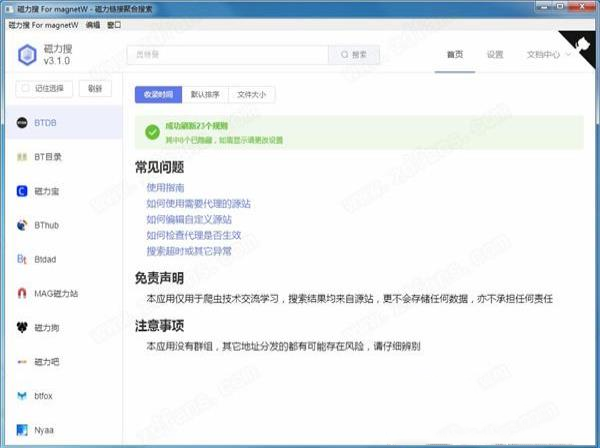Viewport: 600px width, 448px height.
Task: Open the 使用指南 link
Action: click(165, 187)
